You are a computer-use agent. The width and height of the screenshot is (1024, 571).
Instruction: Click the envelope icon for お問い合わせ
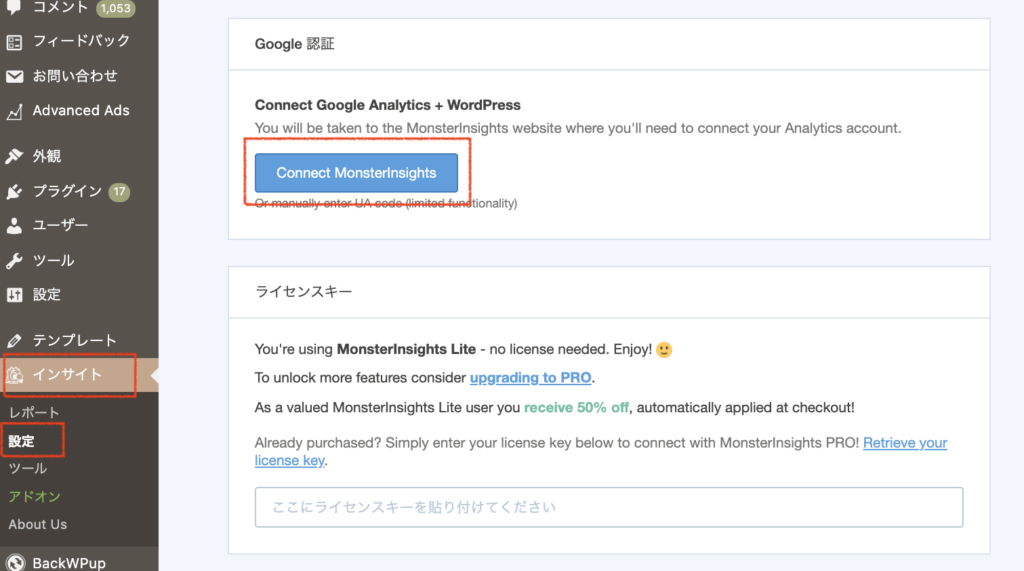click(x=14, y=76)
